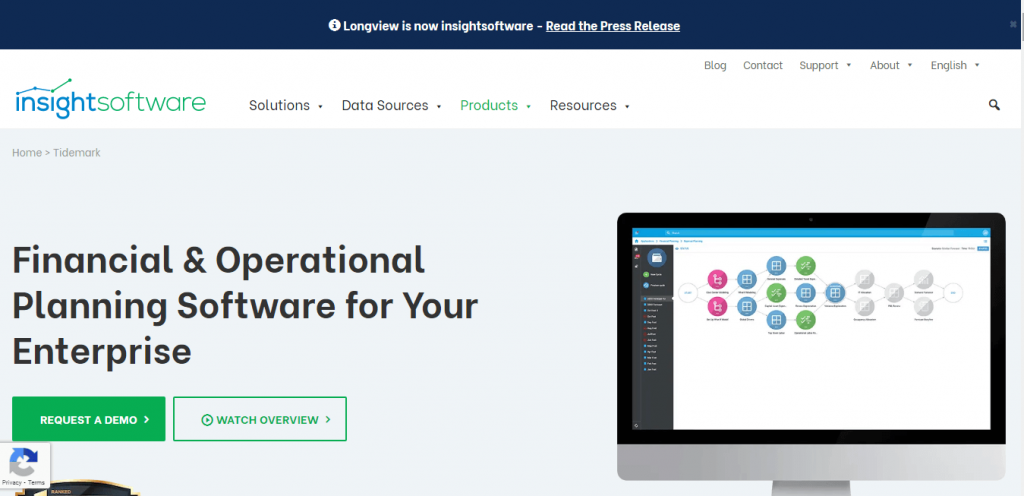Click the search magnifier icon
The height and width of the screenshot is (496, 1024).
point(994,104)
